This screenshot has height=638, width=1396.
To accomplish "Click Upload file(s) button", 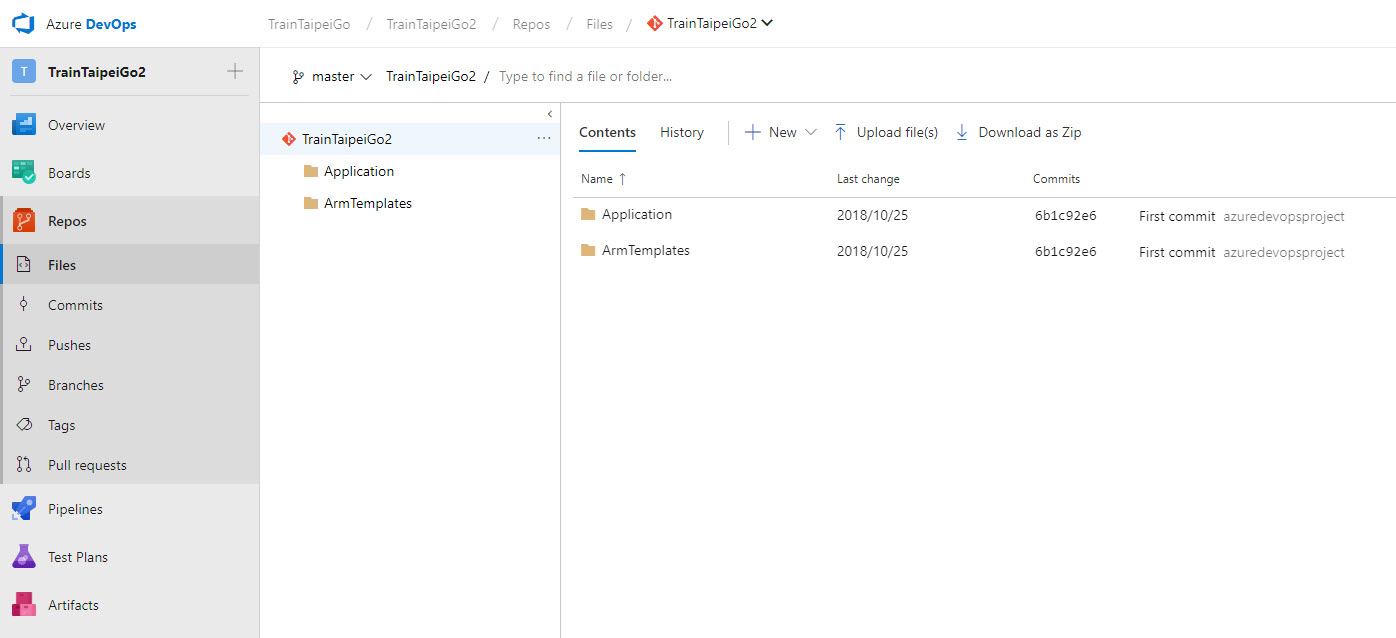I will point(886,132).
